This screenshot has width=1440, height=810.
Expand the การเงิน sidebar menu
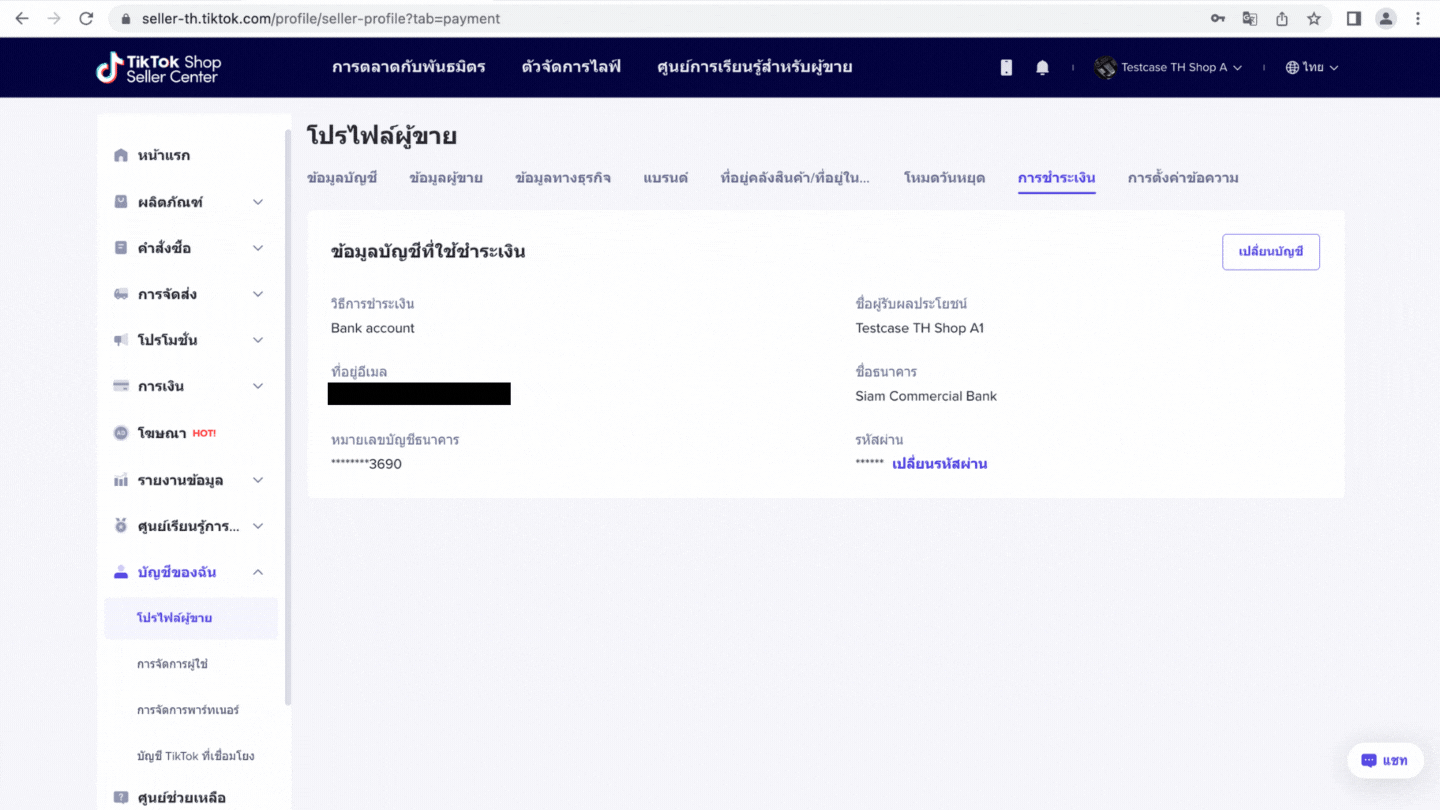[x=188, y=386]
